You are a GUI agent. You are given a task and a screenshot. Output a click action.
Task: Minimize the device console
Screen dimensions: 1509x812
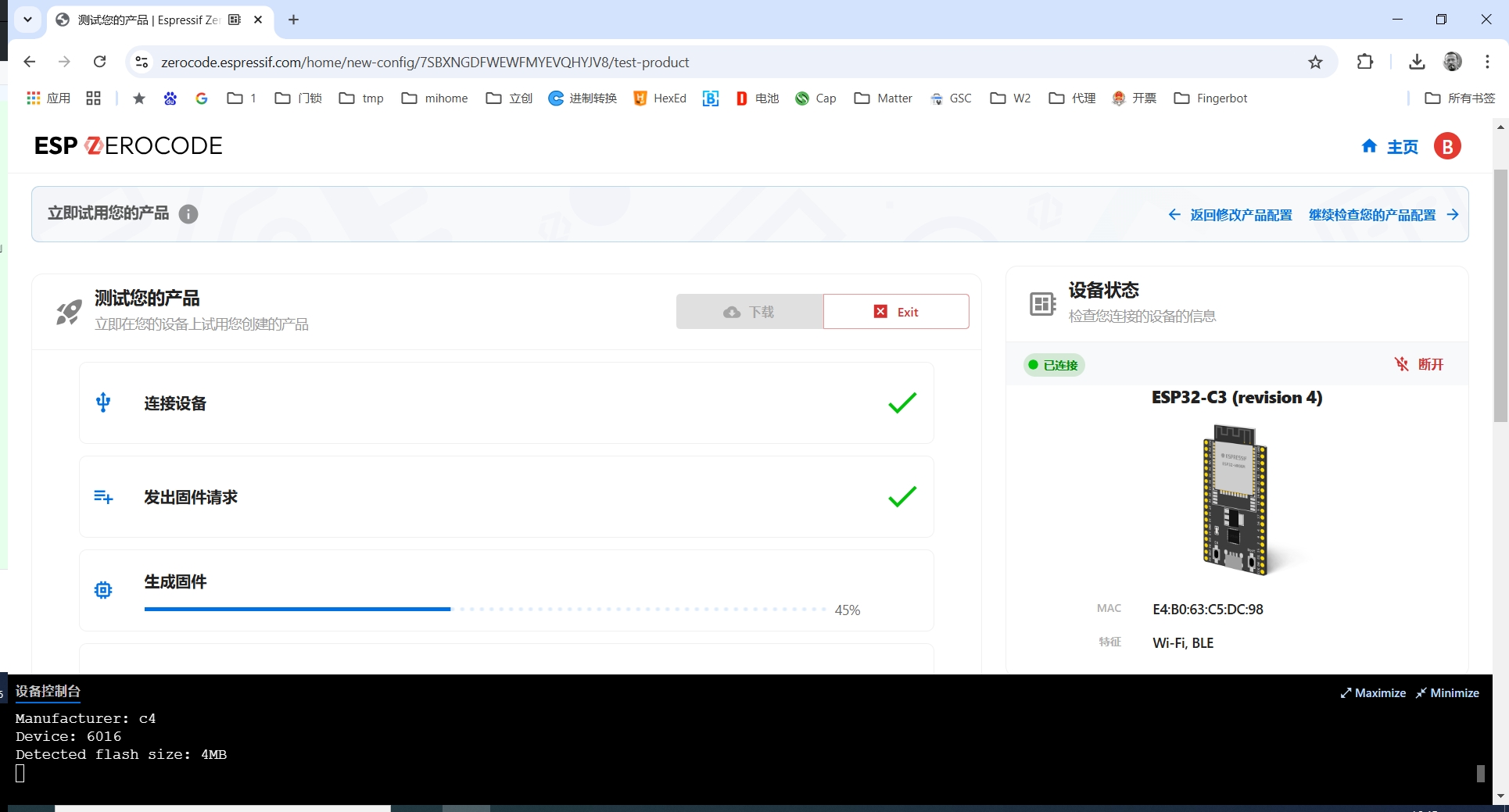pos(1447,693)
